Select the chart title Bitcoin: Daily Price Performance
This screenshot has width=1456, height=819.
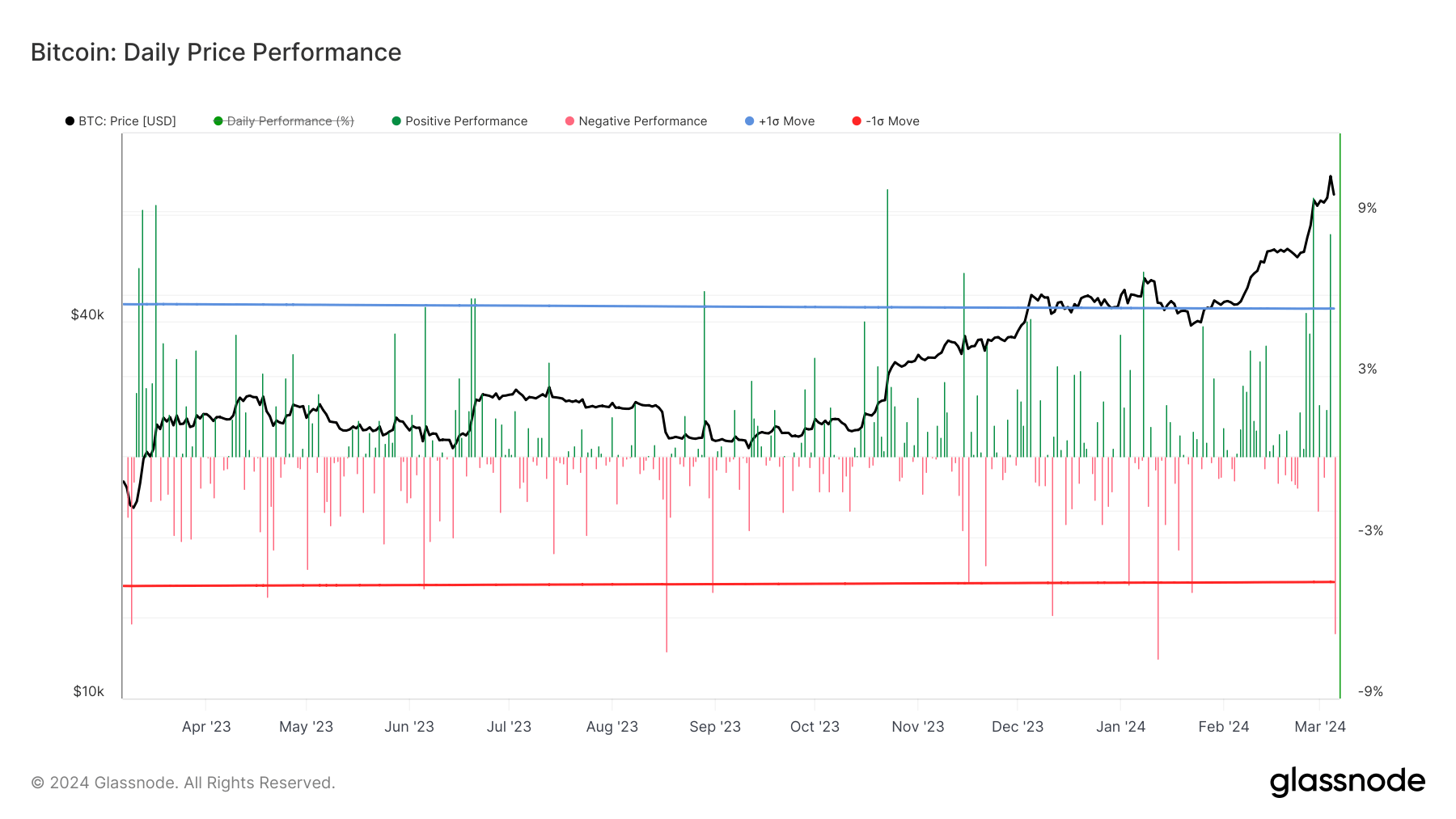tap(215, 52)
